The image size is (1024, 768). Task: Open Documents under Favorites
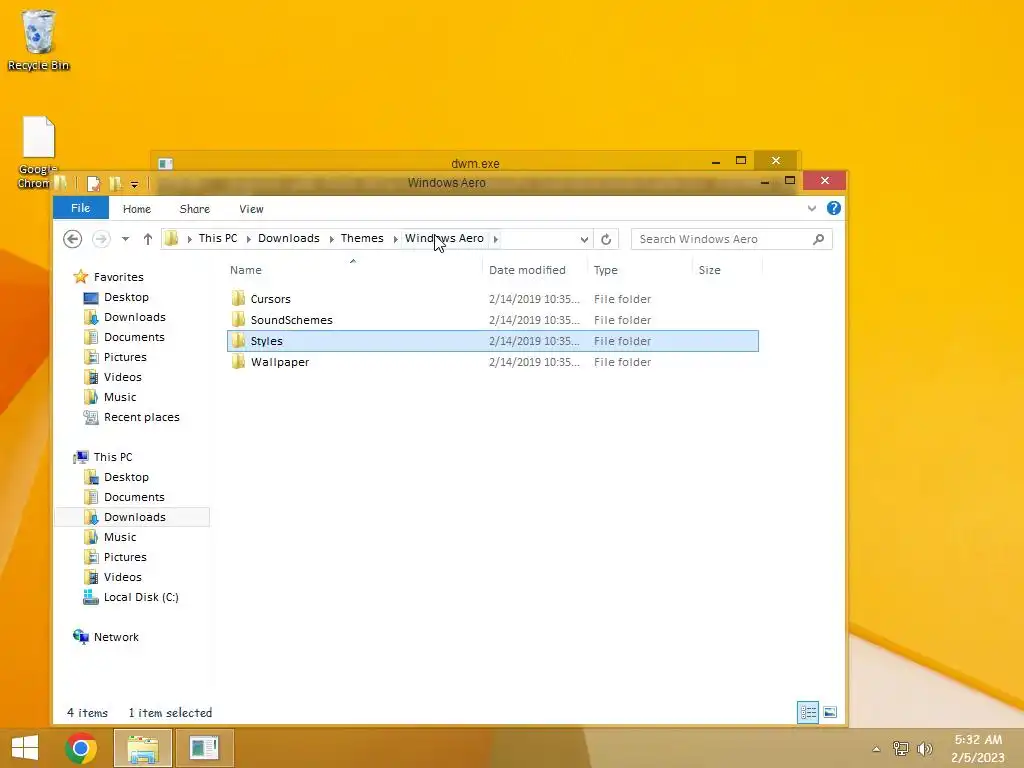(134, 337)
